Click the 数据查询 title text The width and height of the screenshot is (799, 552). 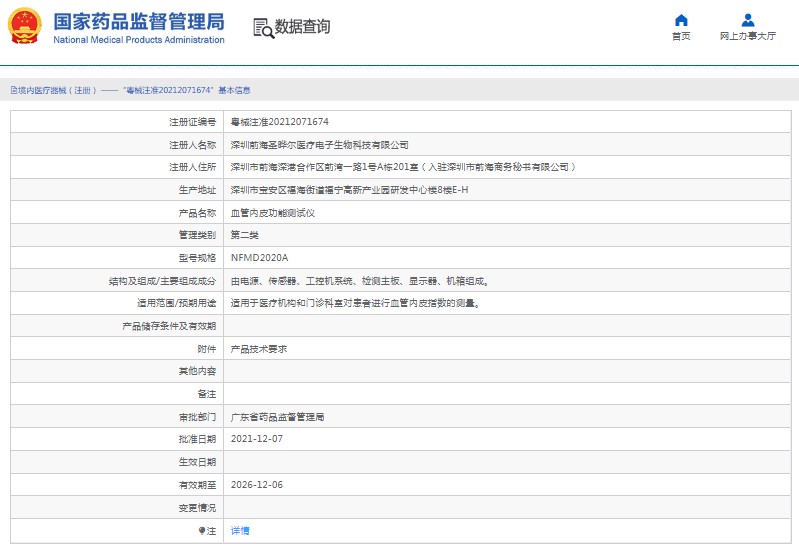pos(303,27)
